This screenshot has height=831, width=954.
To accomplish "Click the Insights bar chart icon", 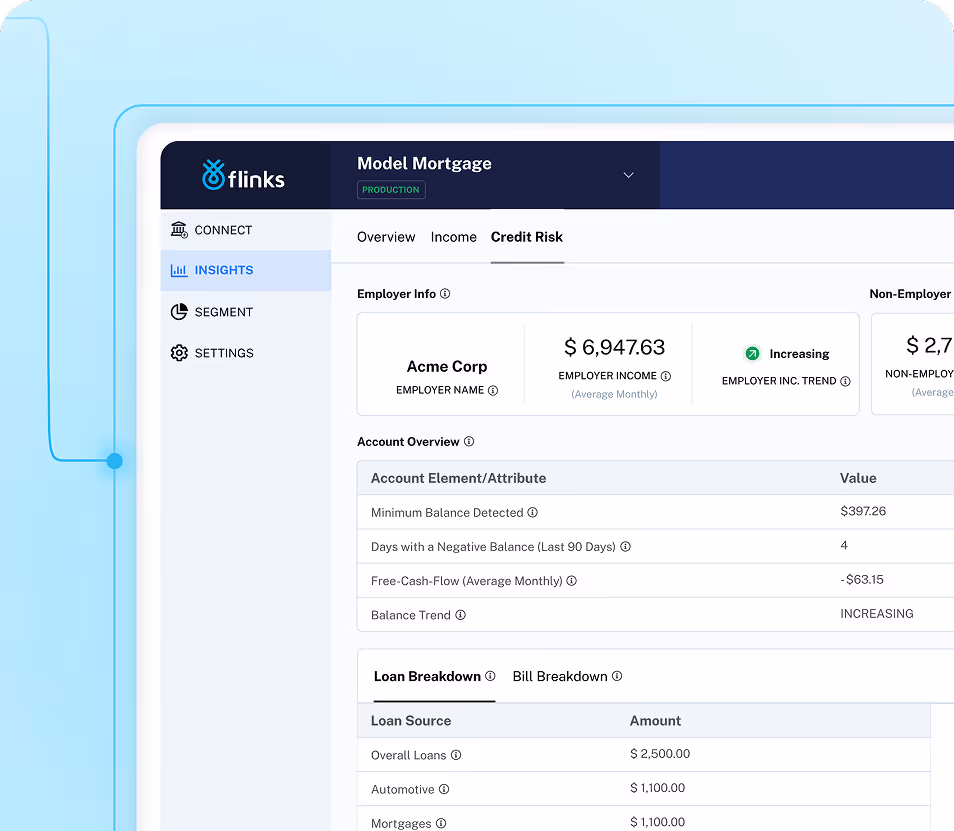I will [179, 270].
